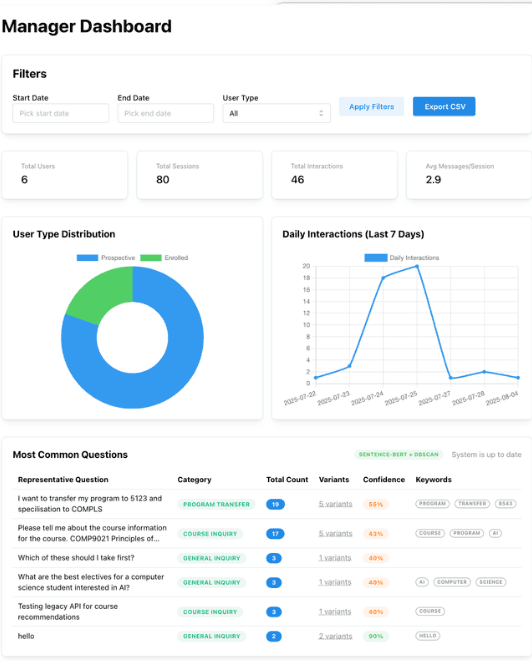Click the Keywords column header

coord(433,480)
